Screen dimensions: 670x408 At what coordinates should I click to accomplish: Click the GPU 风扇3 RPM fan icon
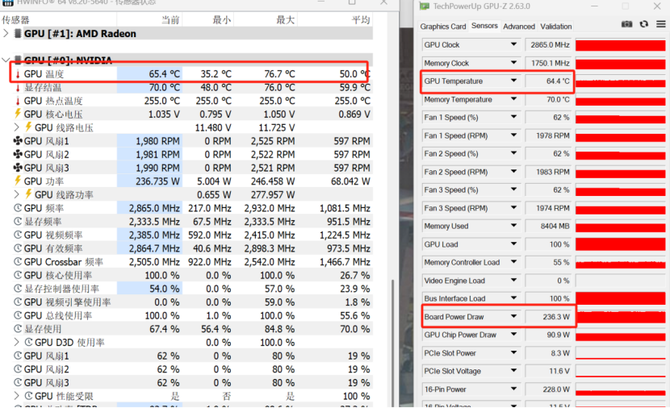tap(18, 168)
